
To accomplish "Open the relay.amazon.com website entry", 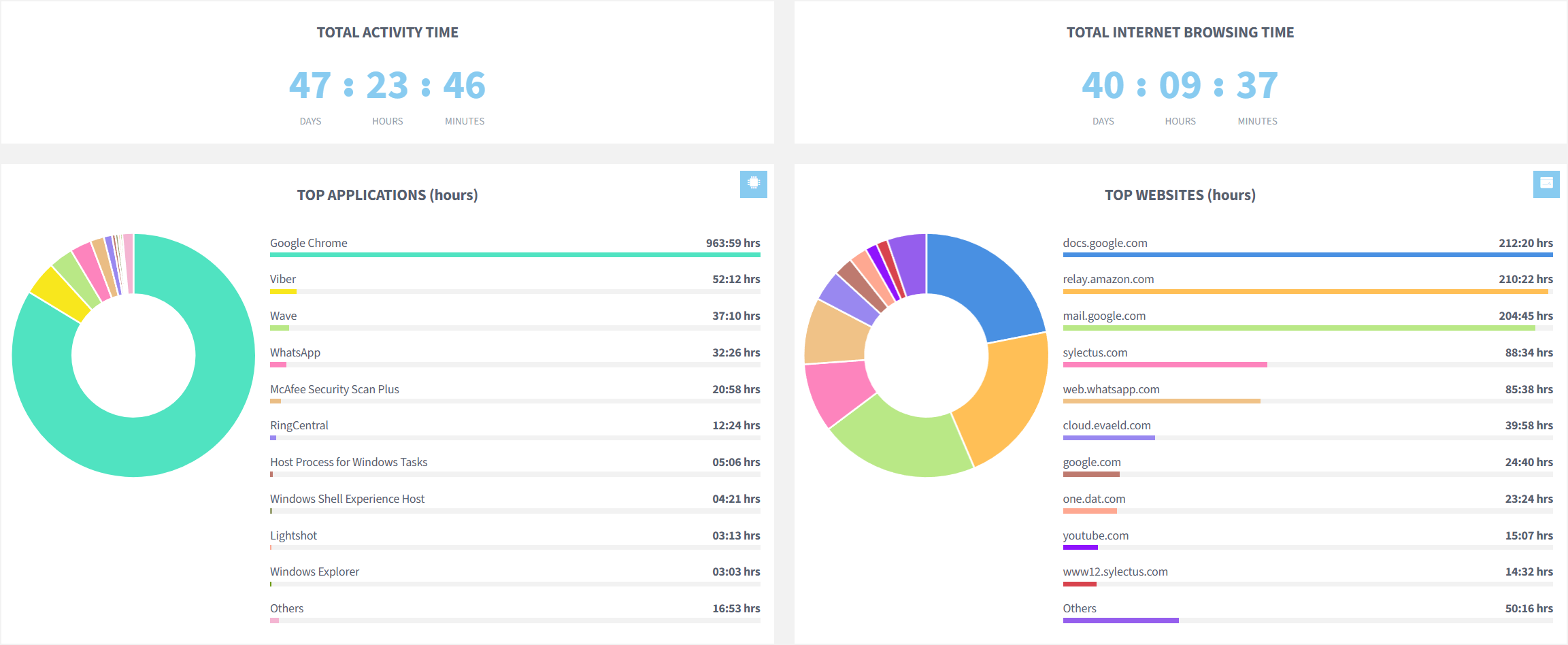I will pos(1108,279).
